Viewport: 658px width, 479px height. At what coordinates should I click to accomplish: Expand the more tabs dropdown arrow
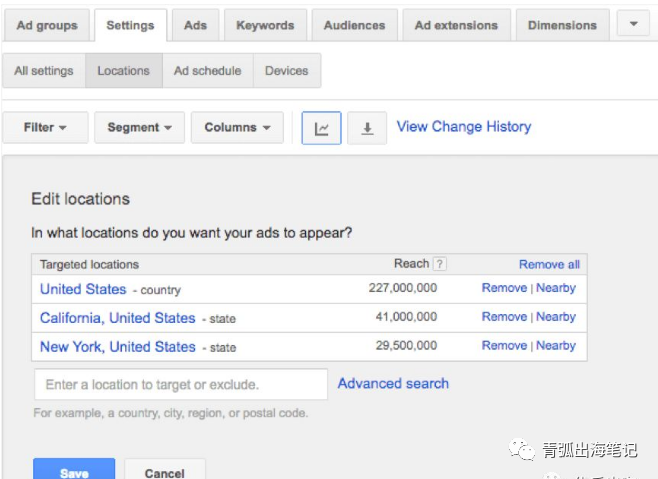634,24
